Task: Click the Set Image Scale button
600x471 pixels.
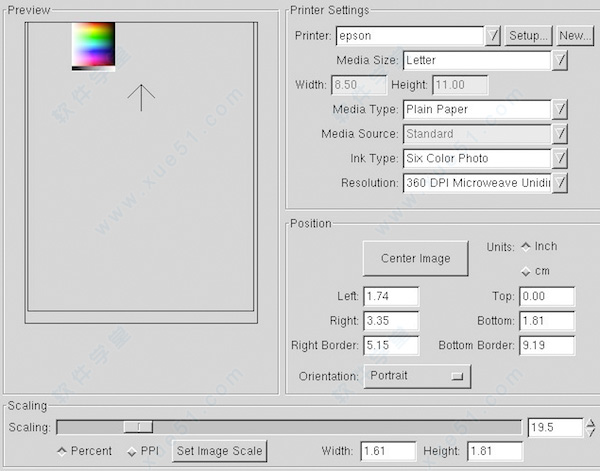Action: coord(220,451)
